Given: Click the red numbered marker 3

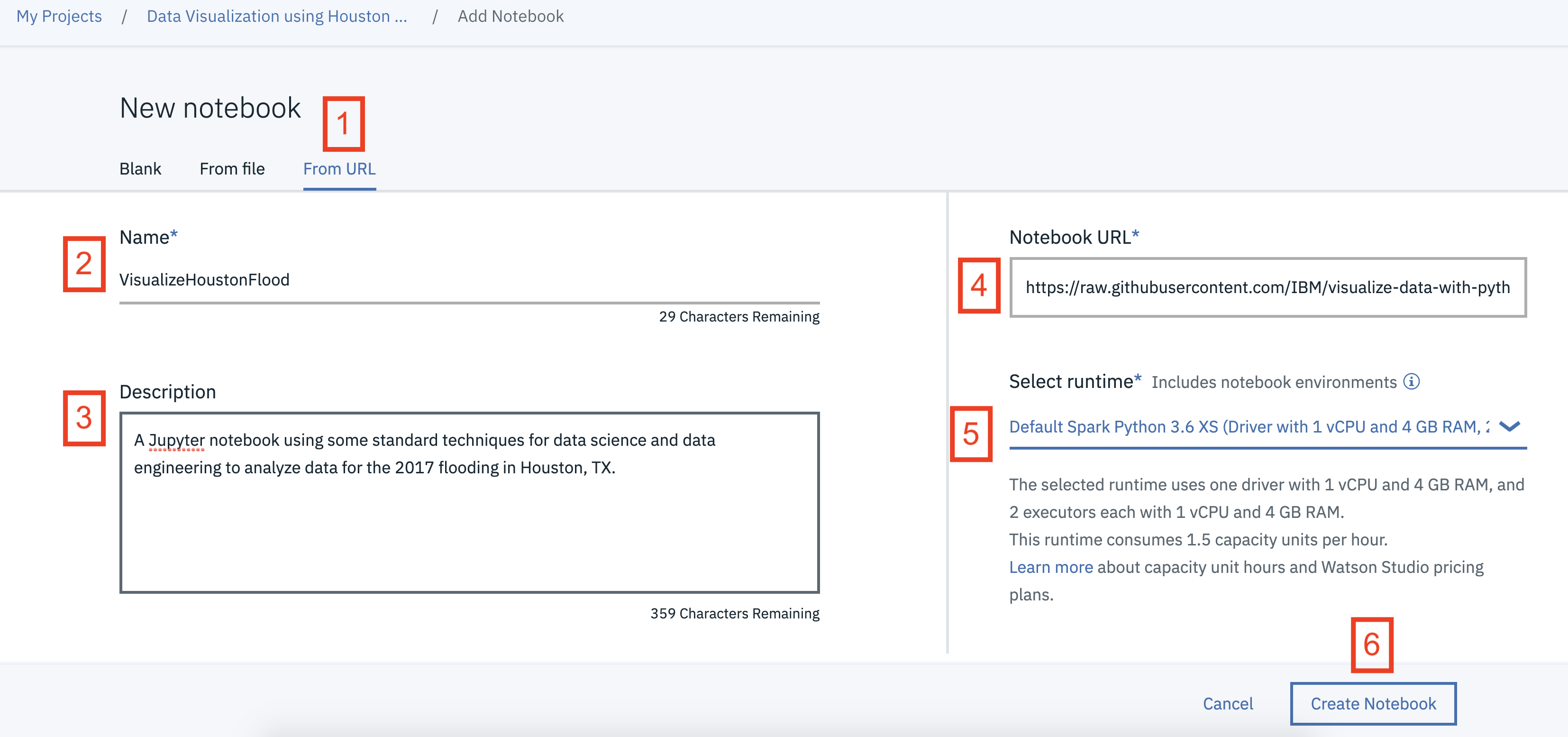Looking at the screenshot, I should [84, 418].
